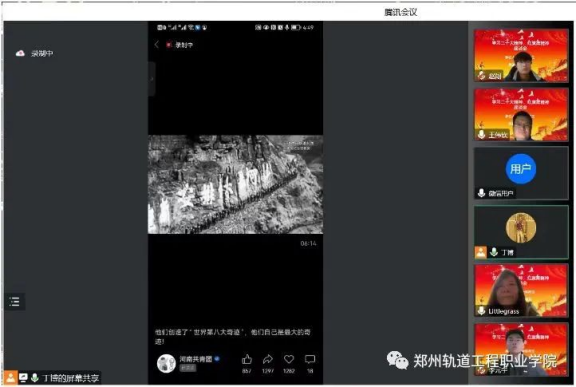Toggle the microphone icon on the 丁博 tile
The height and width of the screenshot is (387, 576).
(494, 252)
